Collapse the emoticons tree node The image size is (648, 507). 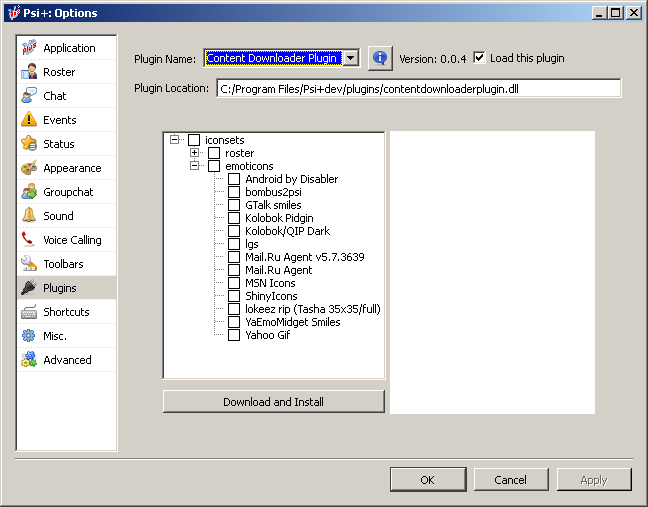point(195,166)
